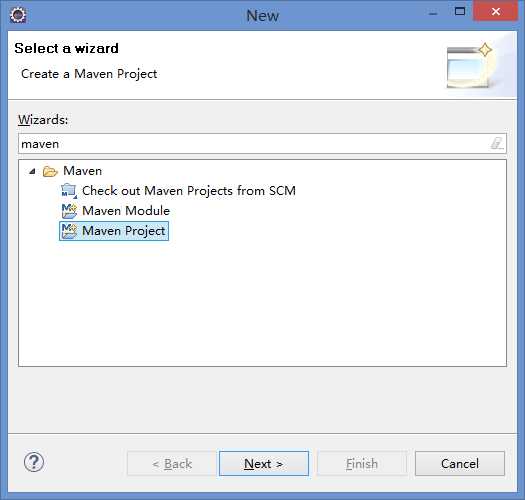Close the New dialog window
This screenshot has height=500, width=525.
[496, 11]
